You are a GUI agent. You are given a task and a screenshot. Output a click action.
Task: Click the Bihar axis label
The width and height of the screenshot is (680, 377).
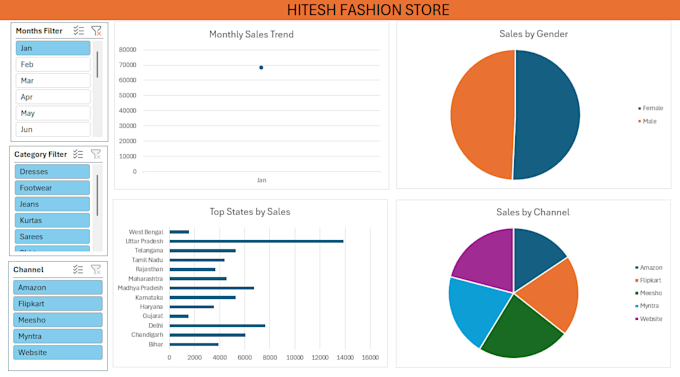coord(156,344)
